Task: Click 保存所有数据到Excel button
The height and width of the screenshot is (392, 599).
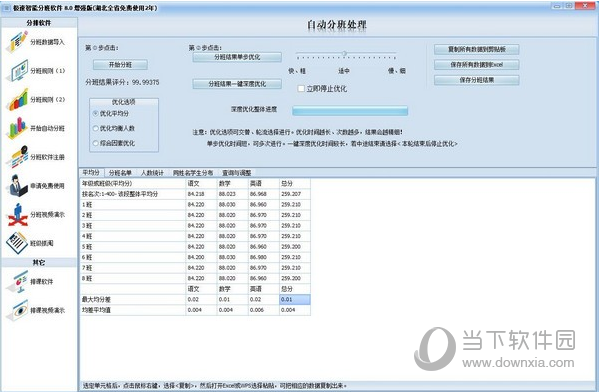Action: point(477,65)
